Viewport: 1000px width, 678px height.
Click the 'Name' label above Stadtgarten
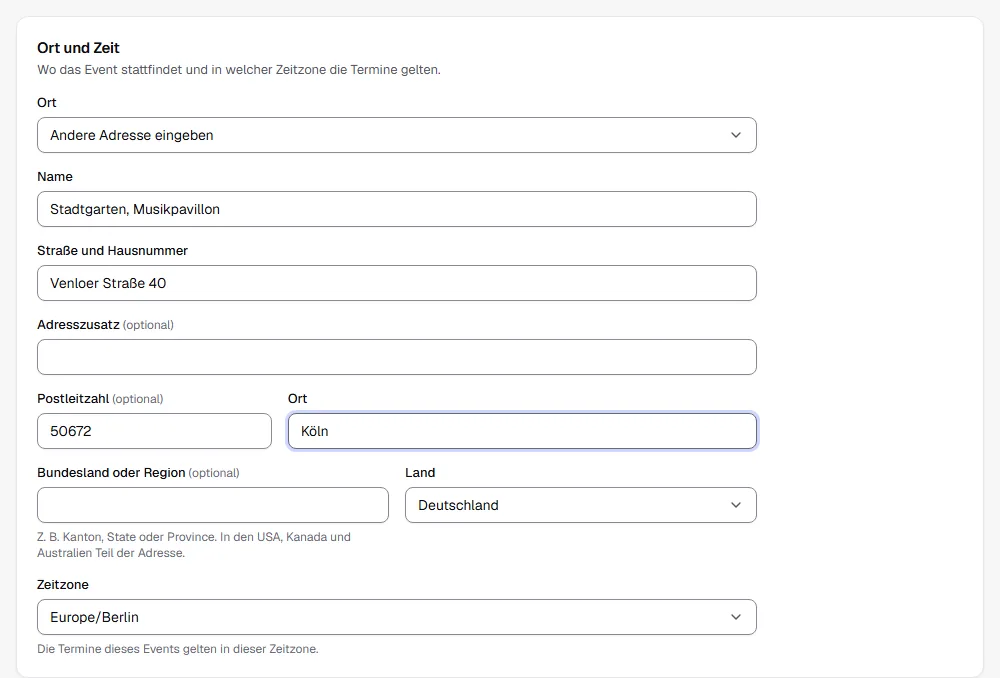(55, 177)
